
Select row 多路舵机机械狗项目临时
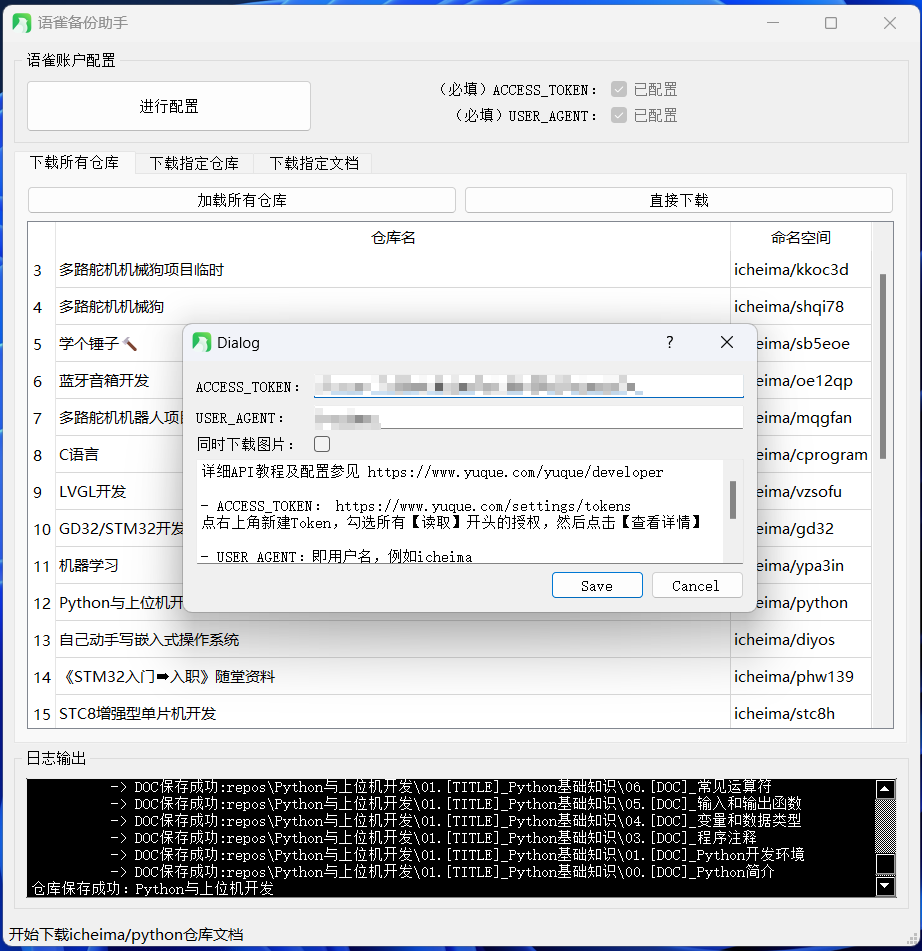[x=392, y=270]
